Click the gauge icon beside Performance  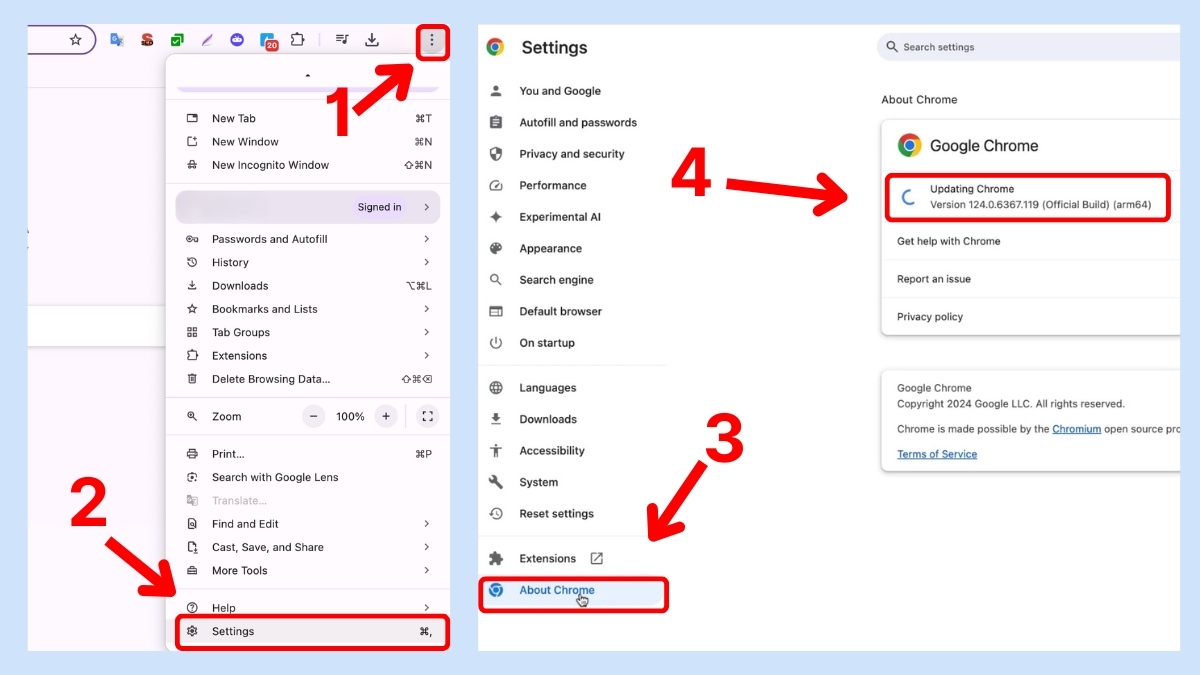(x=496, y=185)
